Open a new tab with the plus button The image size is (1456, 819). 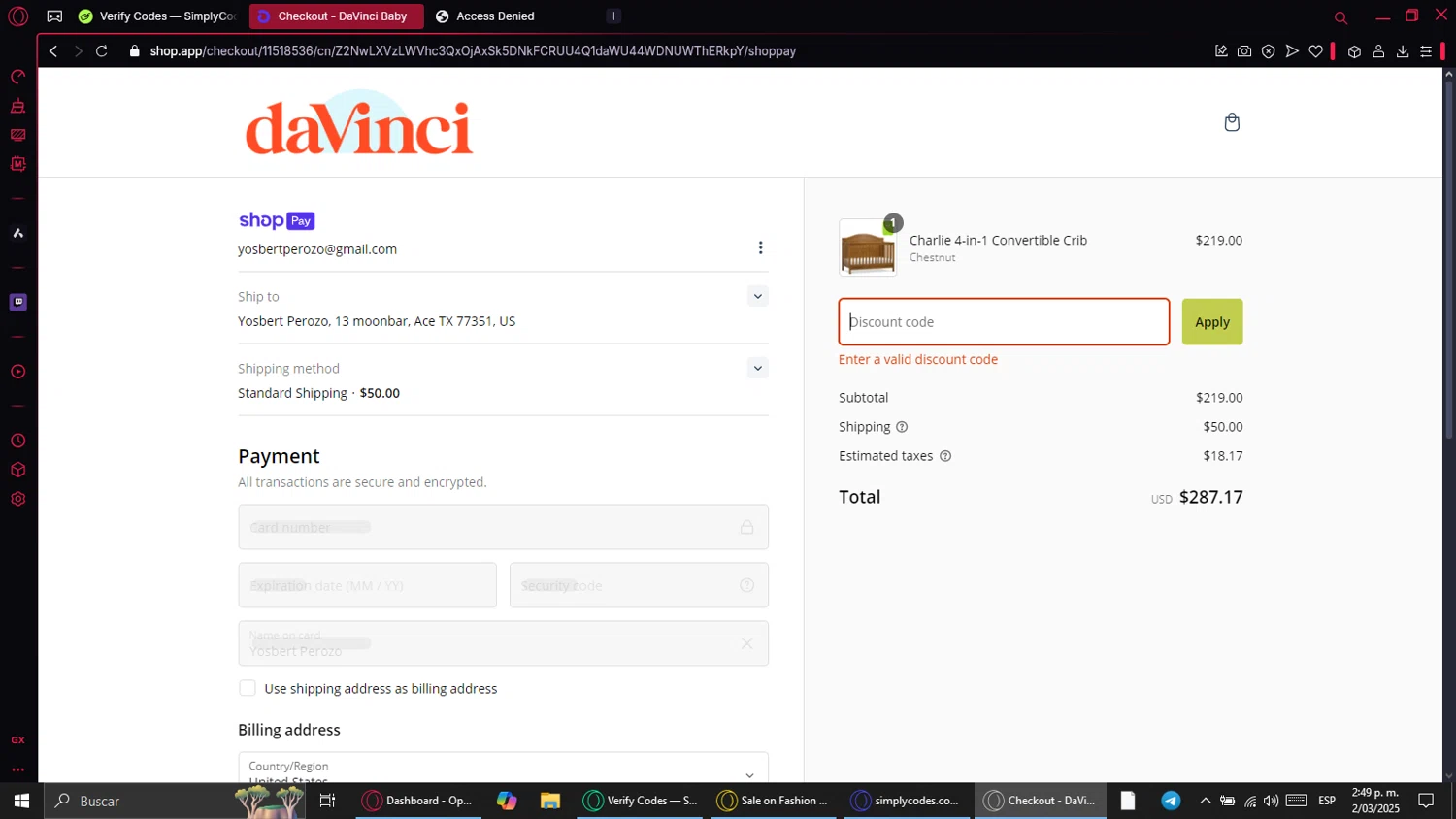coord(613,16)
